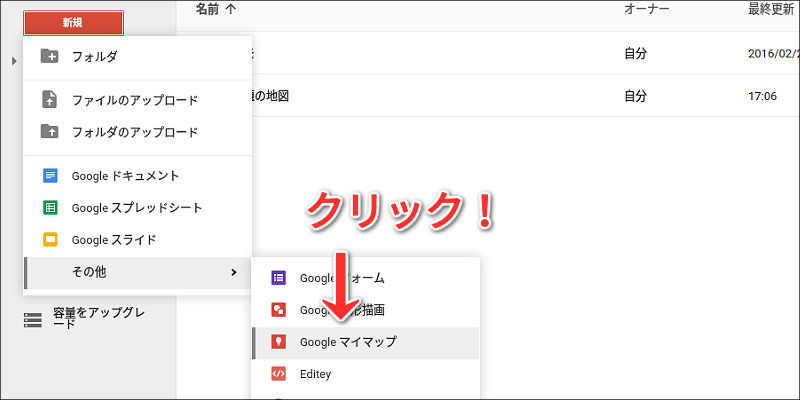Click the blue Google Docs icon
Viewport: 800px width, 400px height.
point(50,176)
